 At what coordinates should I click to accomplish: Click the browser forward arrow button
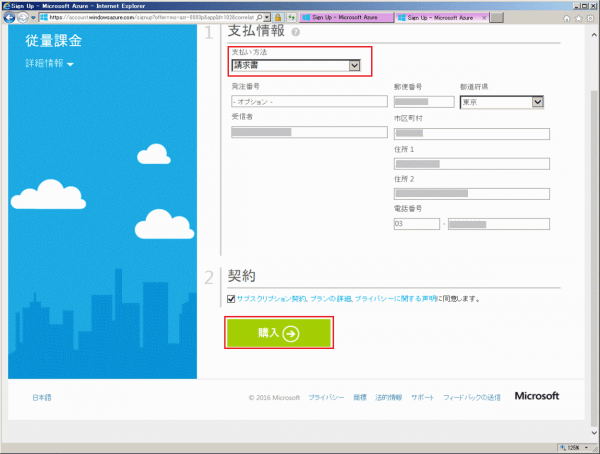pyautogui.click(x=23, y=18)
